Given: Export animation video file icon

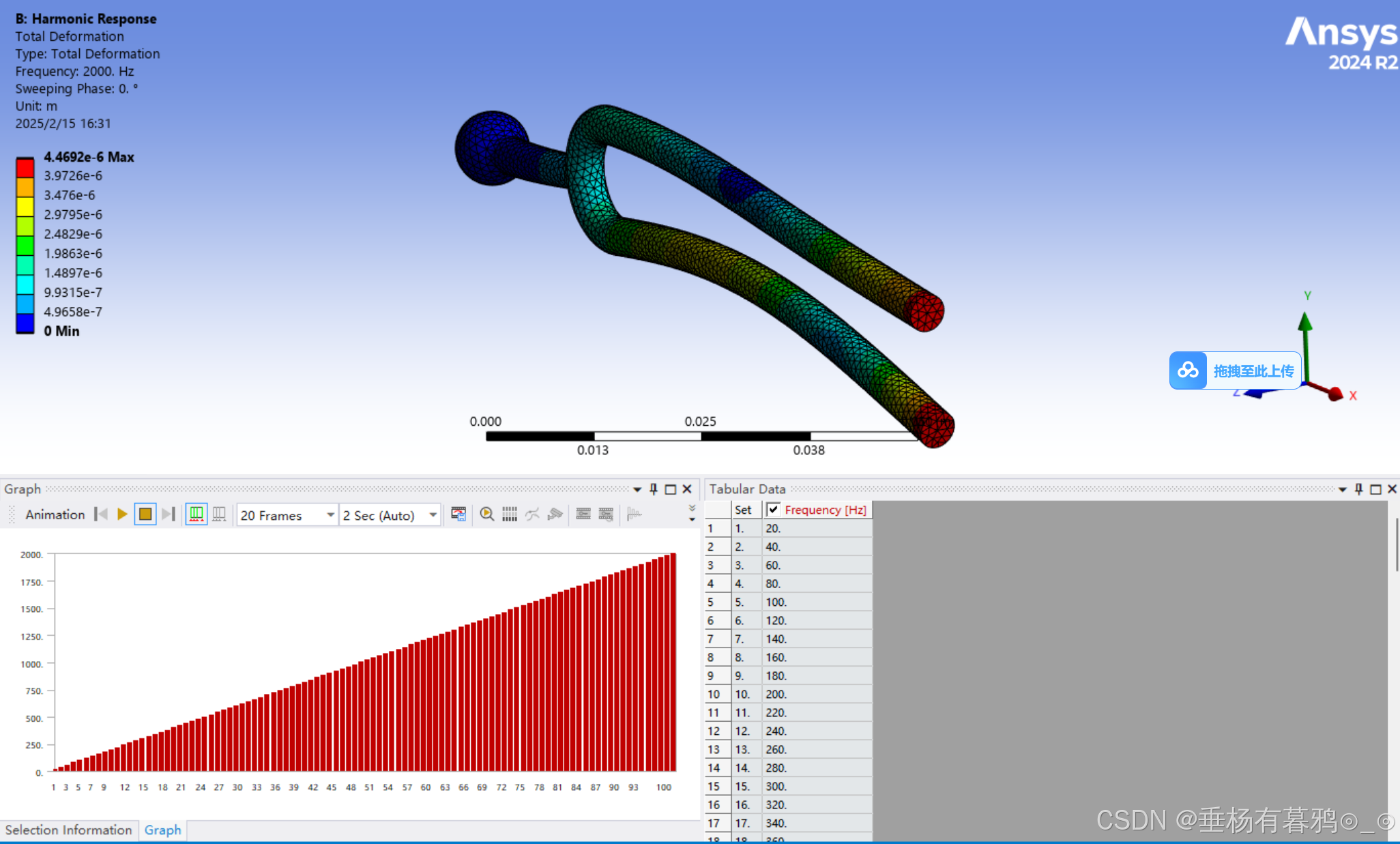Looking at the screenshot, I should [458, 514].
